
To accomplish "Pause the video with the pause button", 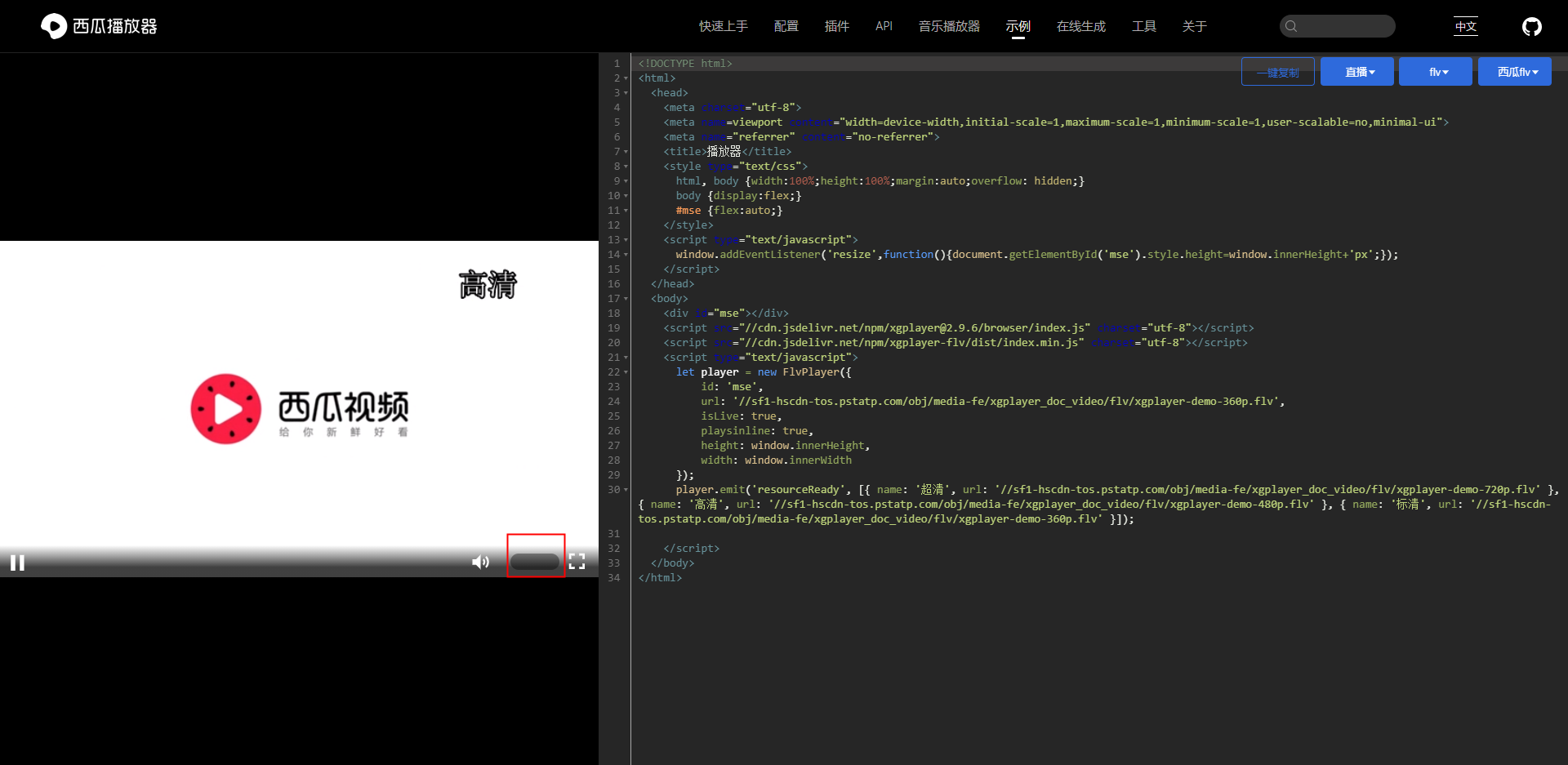I will [x=17, y=563].
